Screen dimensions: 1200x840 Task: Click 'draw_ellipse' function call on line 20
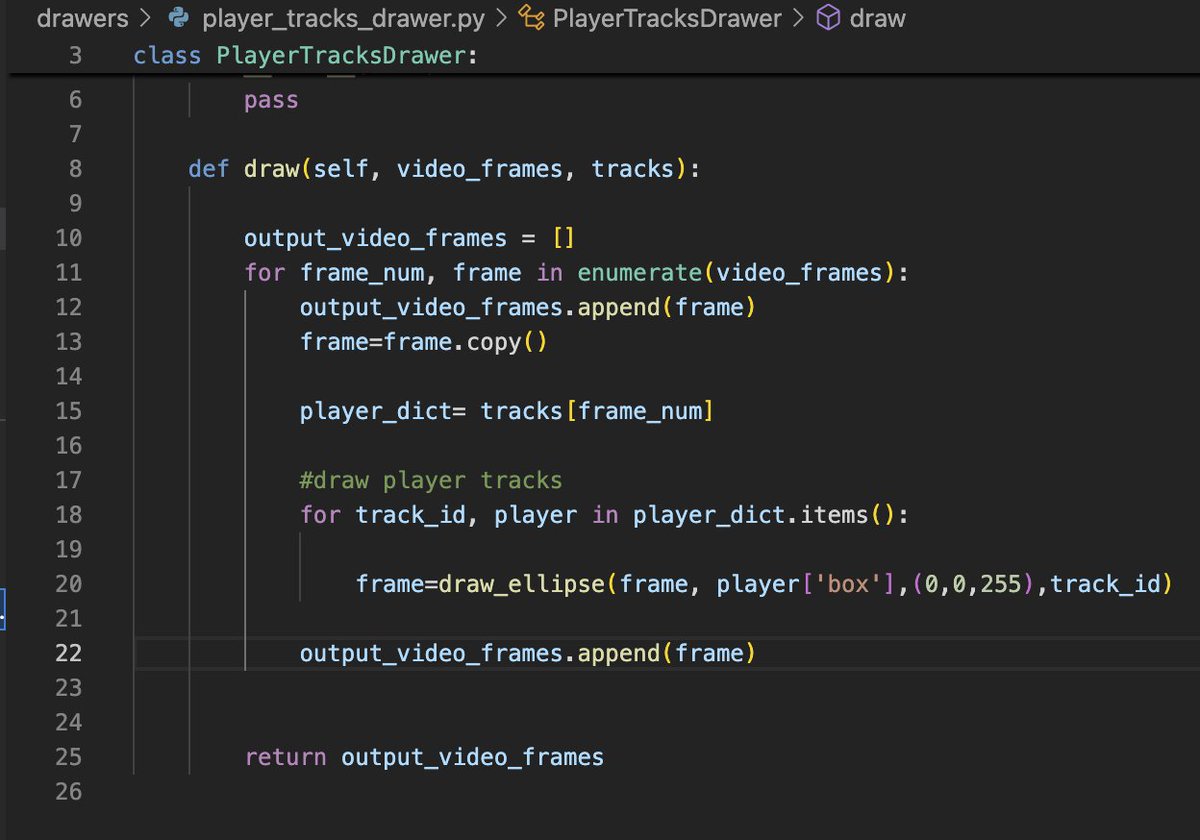[x=522, y=584]
